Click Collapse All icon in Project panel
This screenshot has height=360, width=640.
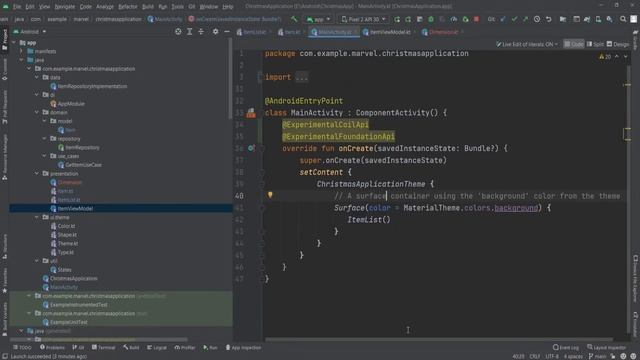click(201, 31)
